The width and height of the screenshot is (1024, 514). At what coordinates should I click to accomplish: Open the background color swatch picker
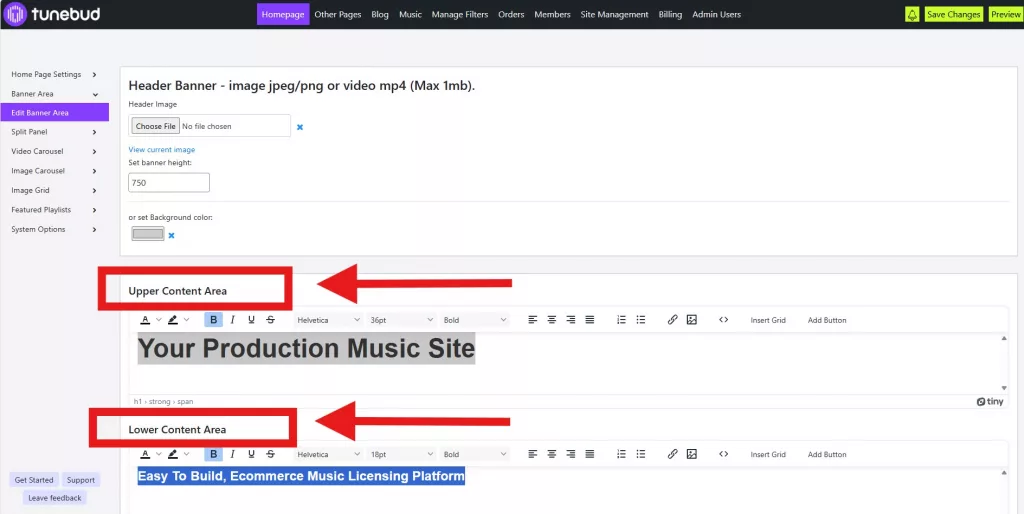tap(148, 234)
